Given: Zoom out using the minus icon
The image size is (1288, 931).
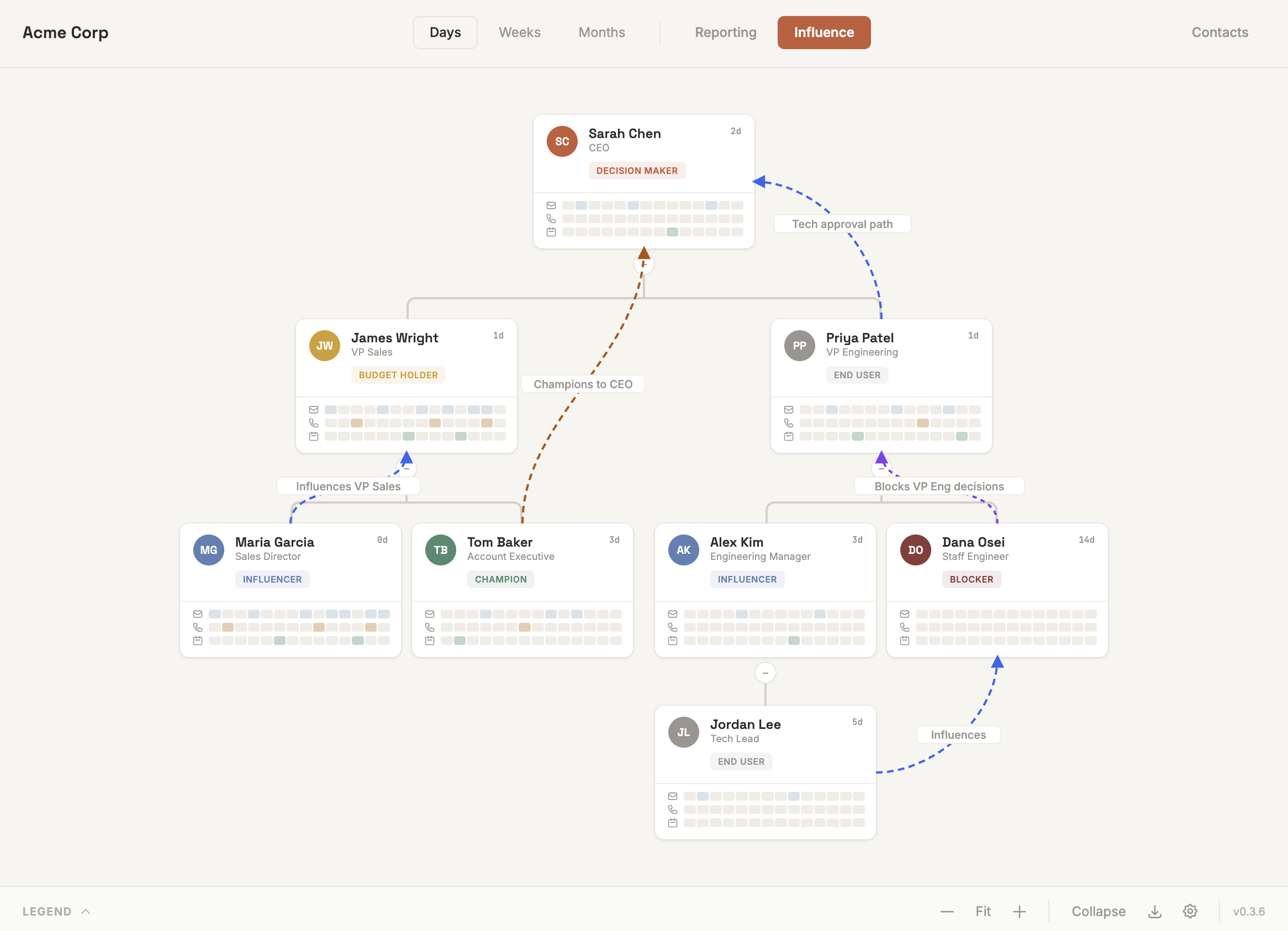Looking at the screenshot, I should pyautogui.click(x=946, y=911).
